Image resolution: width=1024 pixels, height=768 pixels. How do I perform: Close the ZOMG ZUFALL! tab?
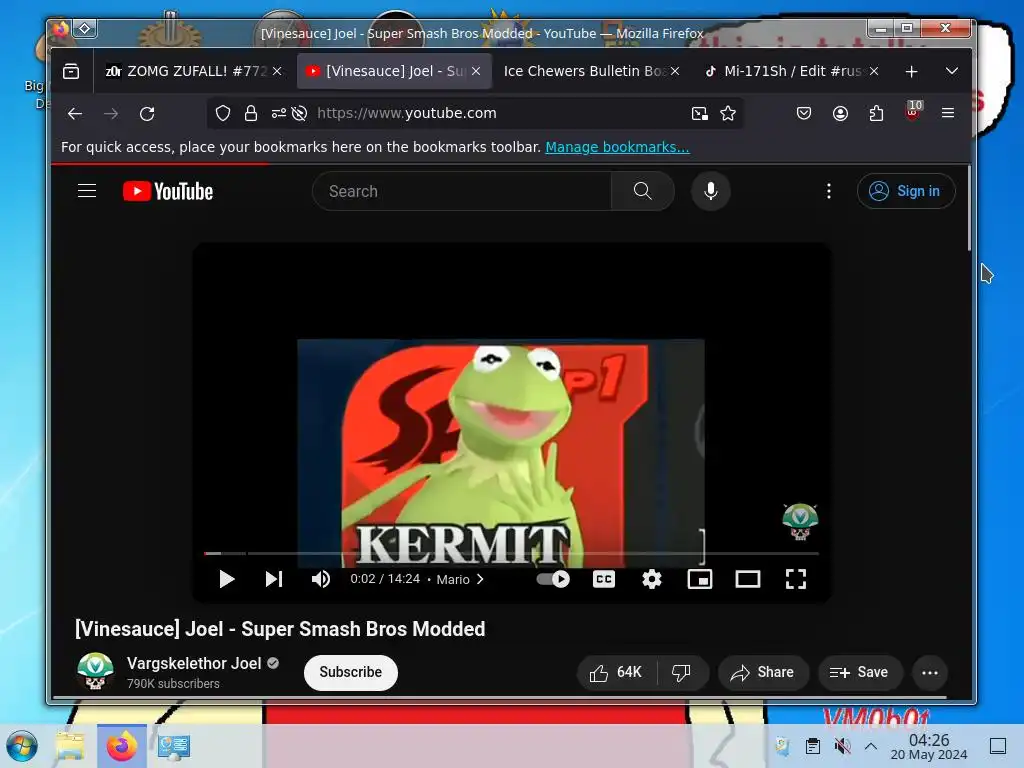277,71
